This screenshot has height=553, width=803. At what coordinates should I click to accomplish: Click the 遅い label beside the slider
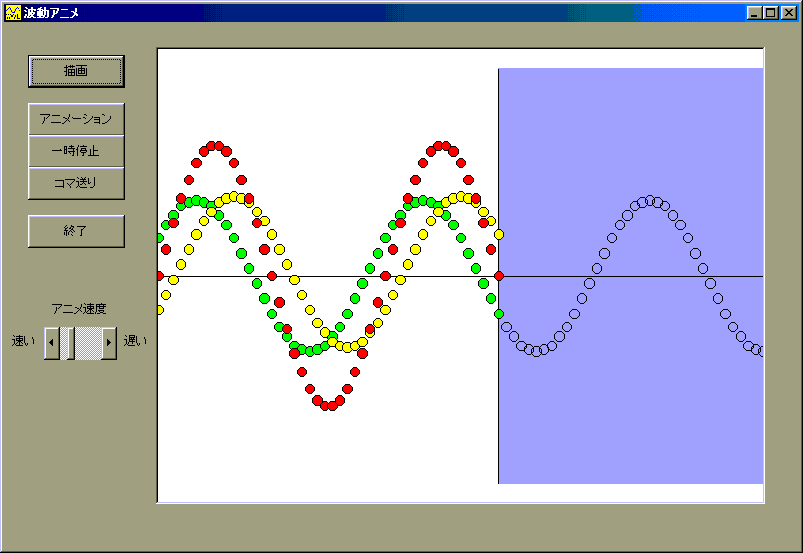[x=135, y=341]
